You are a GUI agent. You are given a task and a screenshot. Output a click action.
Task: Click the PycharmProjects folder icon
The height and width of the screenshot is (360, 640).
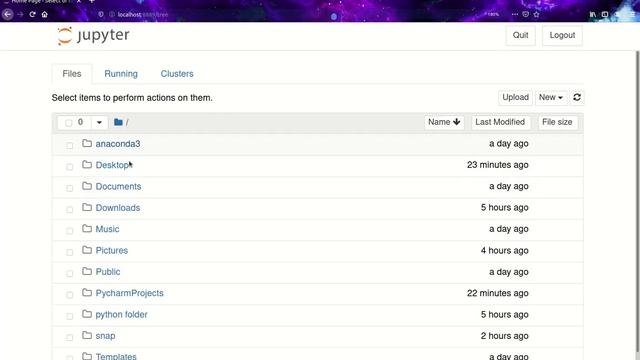[87, 293]
